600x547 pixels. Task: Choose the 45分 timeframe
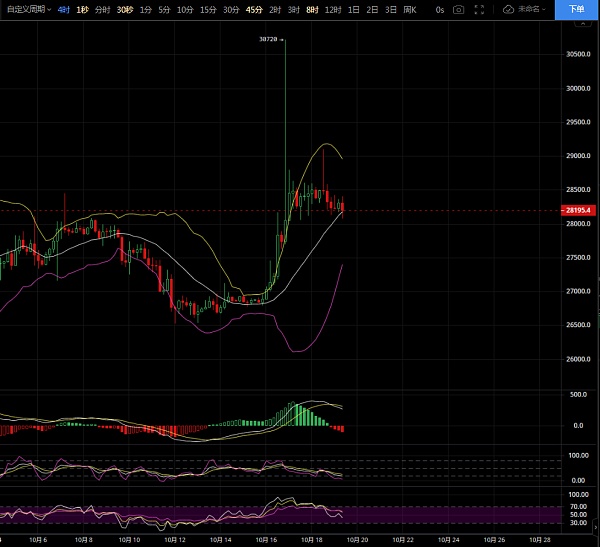tap(254, 9)
